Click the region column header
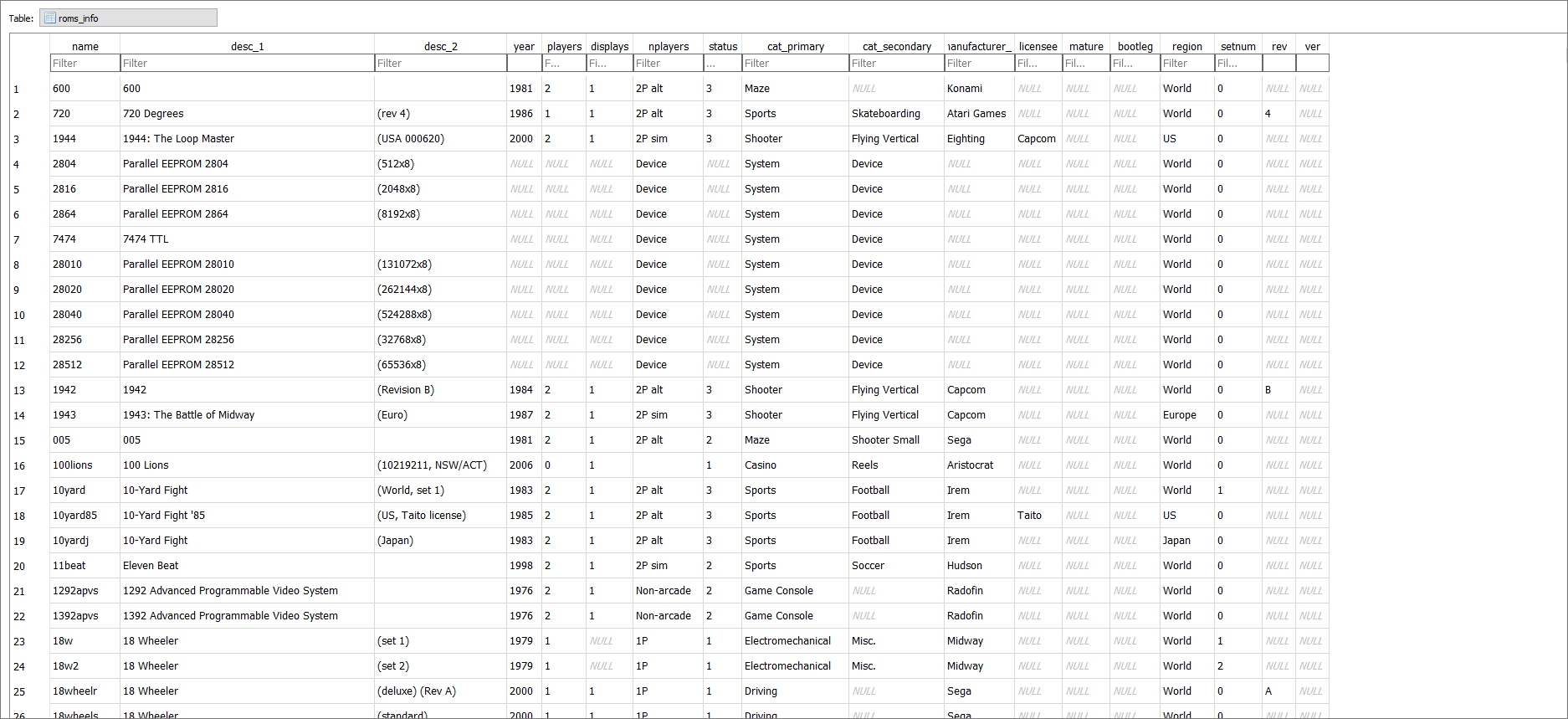The height and width of the screenshot is (719, 1568). [x=1186, y=46]
